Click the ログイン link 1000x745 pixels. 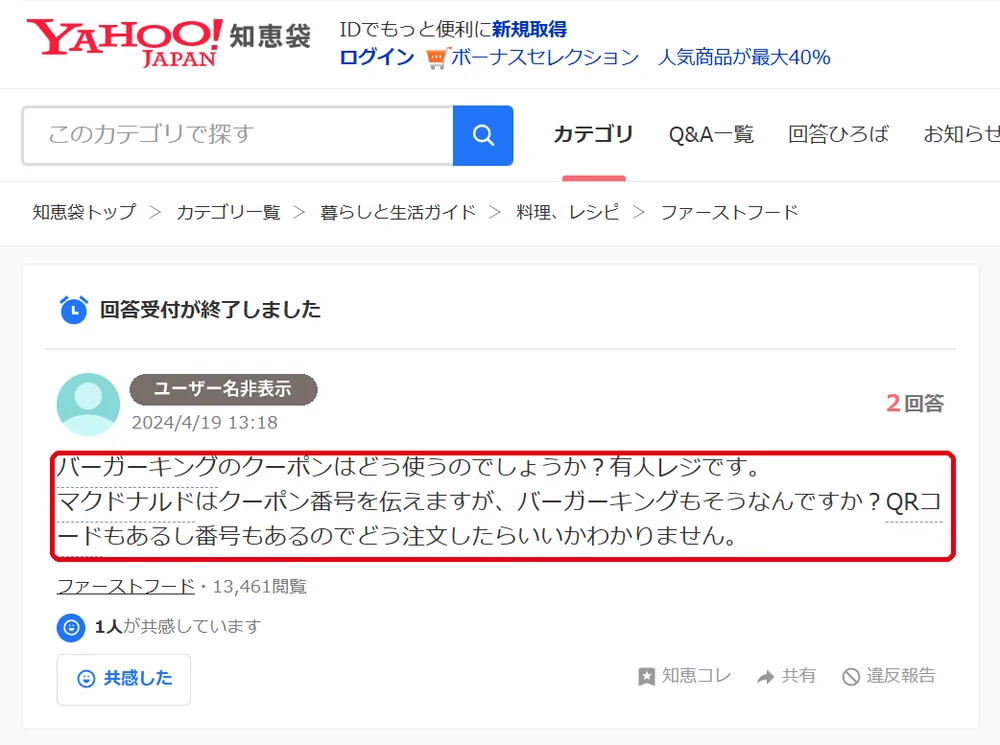[x=377, y=57]
